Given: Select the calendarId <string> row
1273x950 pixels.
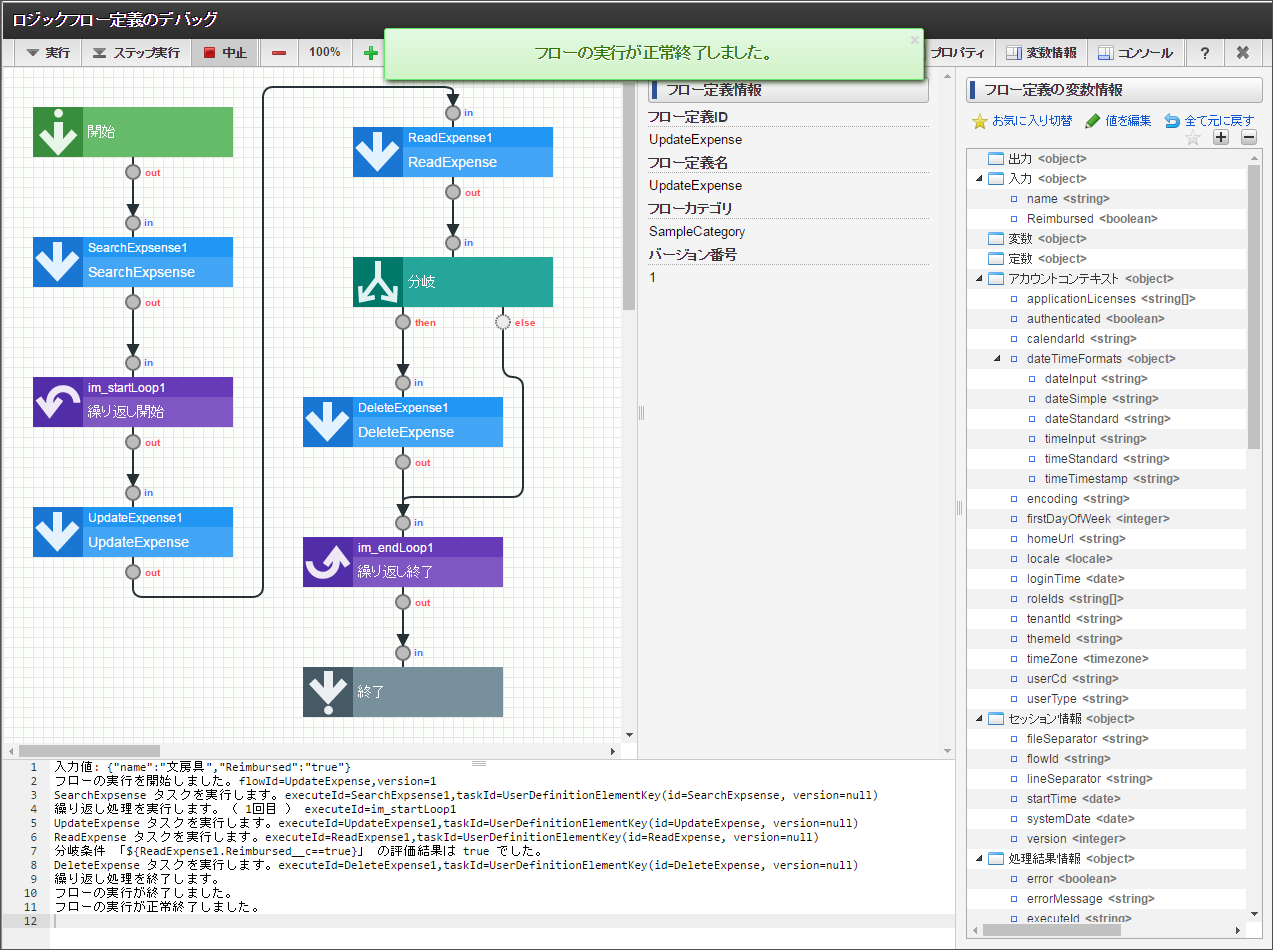Looking at the screenshot, I should pyautogui.click(x=1107, y=339).
